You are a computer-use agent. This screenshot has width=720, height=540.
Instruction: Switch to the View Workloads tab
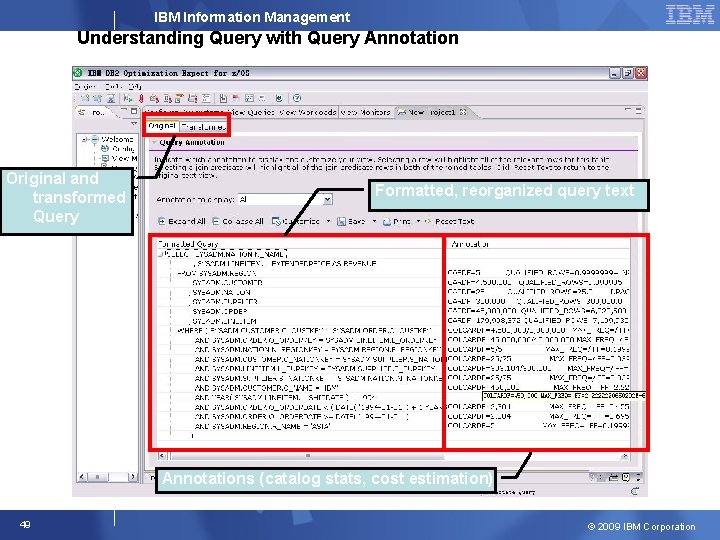tap(308, 112)
